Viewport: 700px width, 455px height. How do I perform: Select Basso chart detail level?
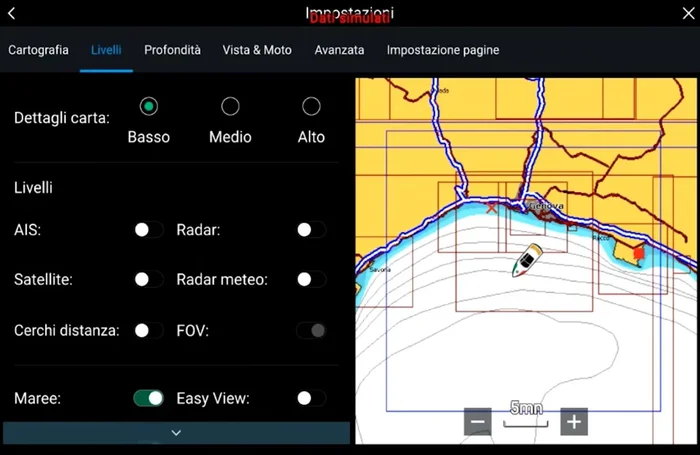click(149, 106)
